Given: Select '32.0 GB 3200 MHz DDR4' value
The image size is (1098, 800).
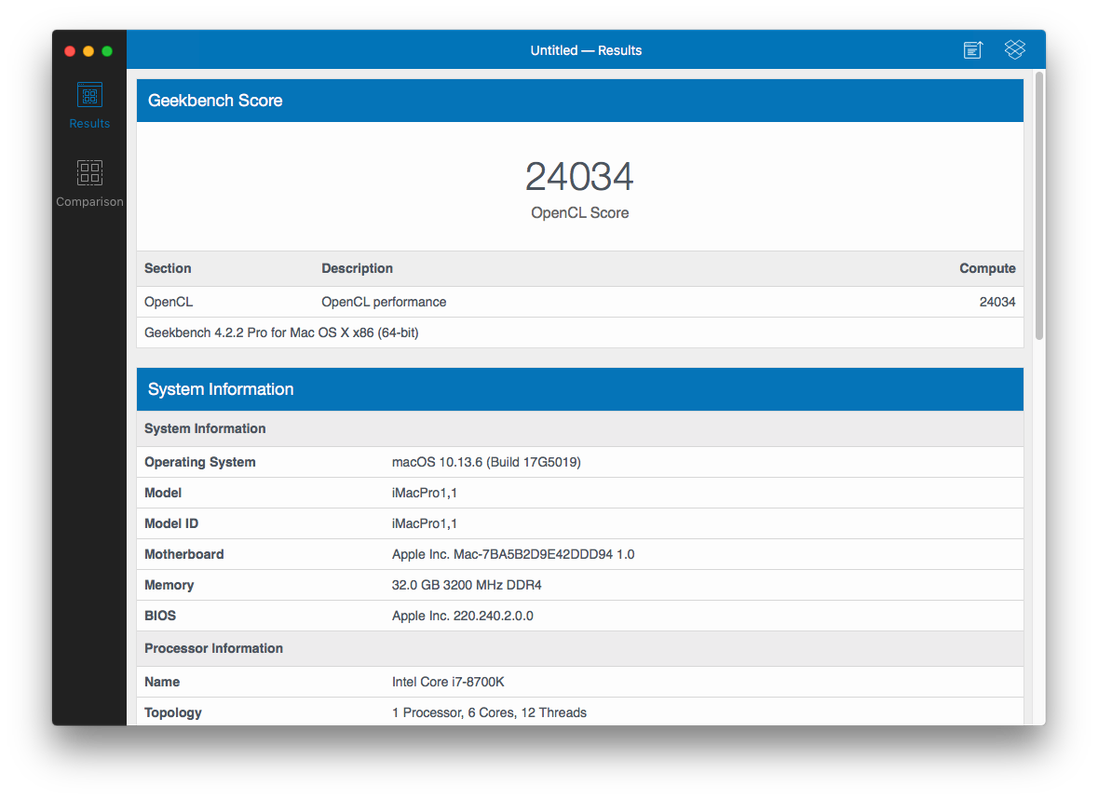Looking at the screenshot, I should (x=467, y=586).
